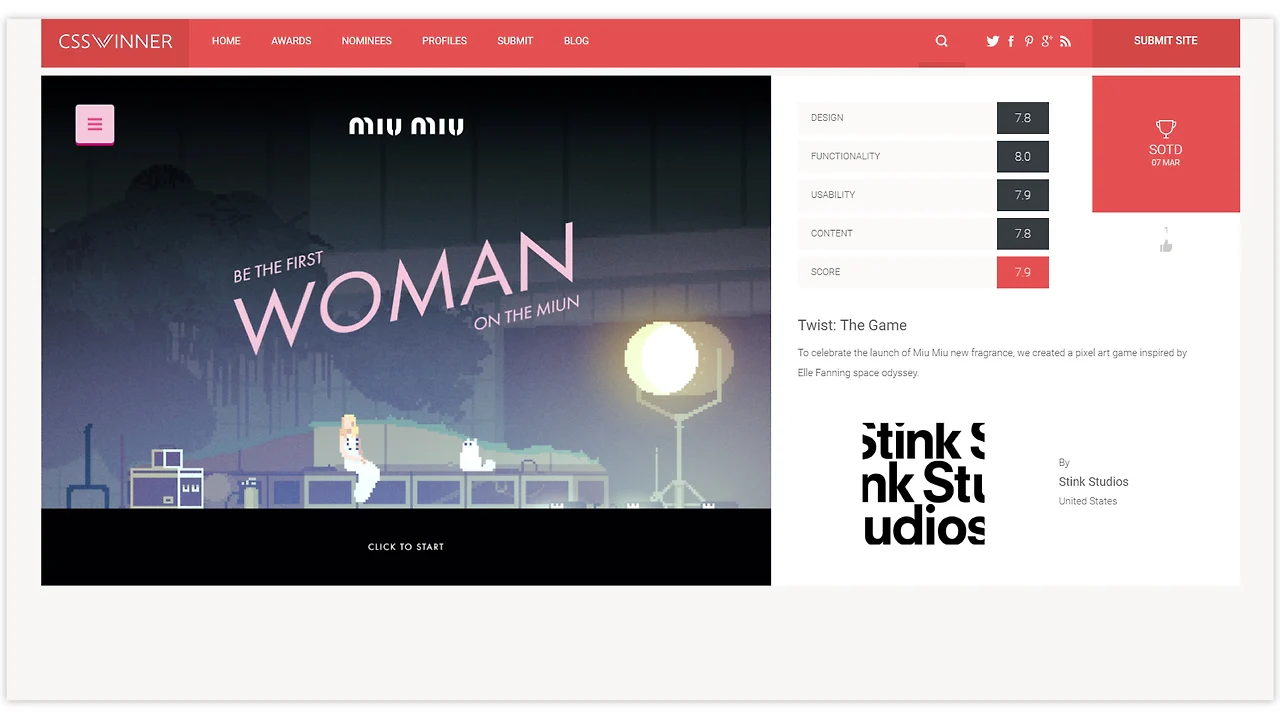Click the 'Click to Start' text
The width and height of the screenshot is (1280, 719).
[x=406, y=547]
